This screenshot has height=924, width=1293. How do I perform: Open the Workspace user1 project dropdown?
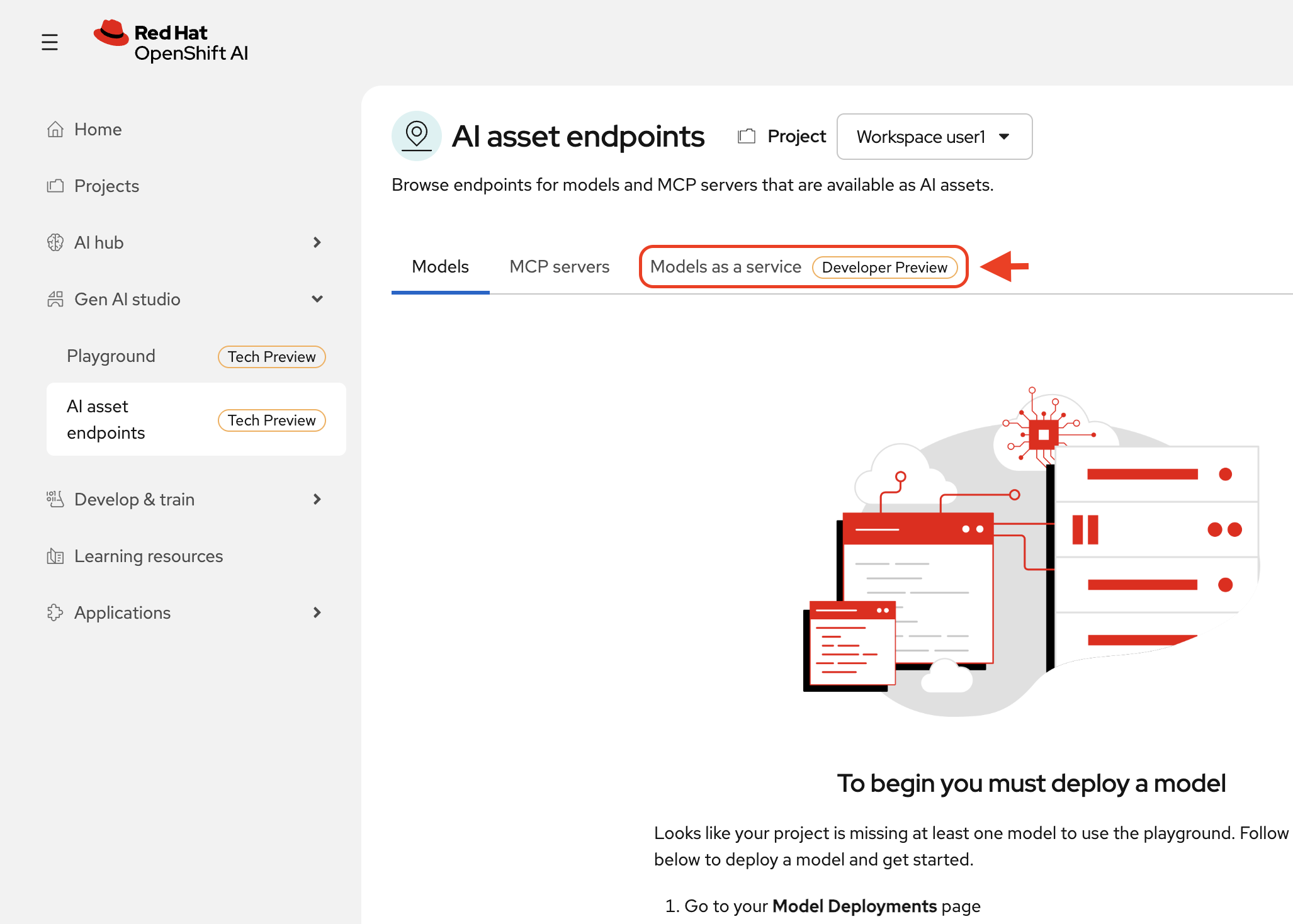[934, 137]
